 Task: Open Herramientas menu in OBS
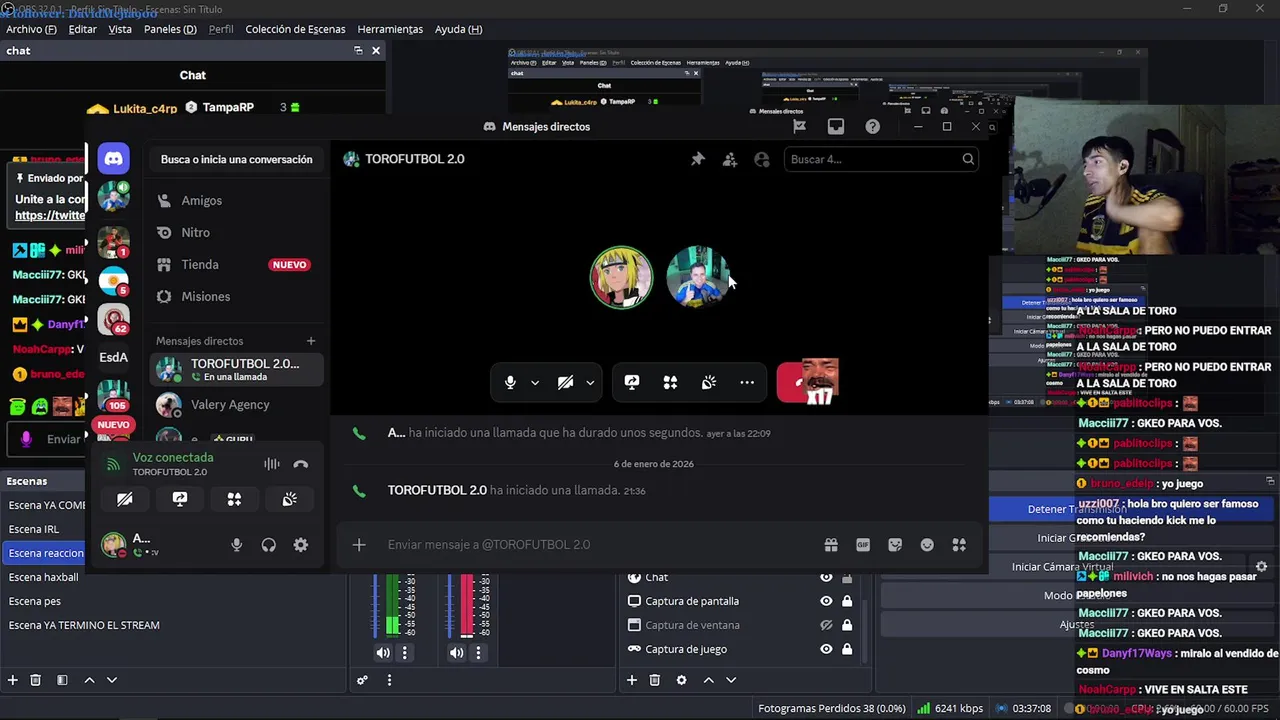pos(390,29)
